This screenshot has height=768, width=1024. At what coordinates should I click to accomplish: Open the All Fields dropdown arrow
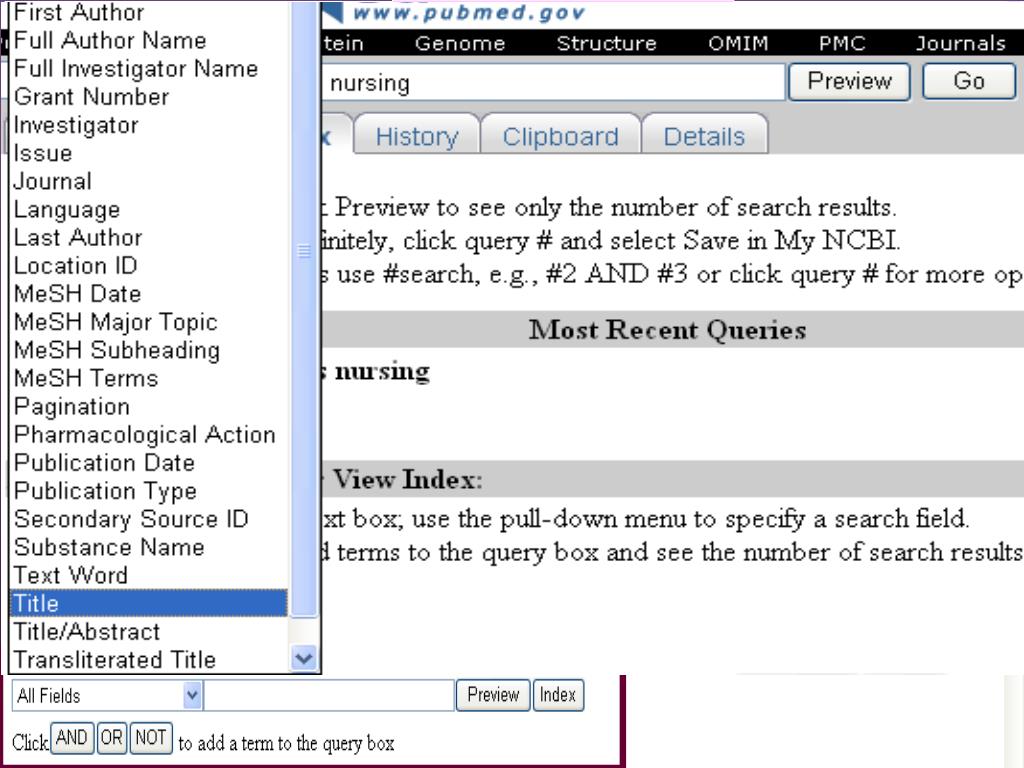[x=192, y=695]
